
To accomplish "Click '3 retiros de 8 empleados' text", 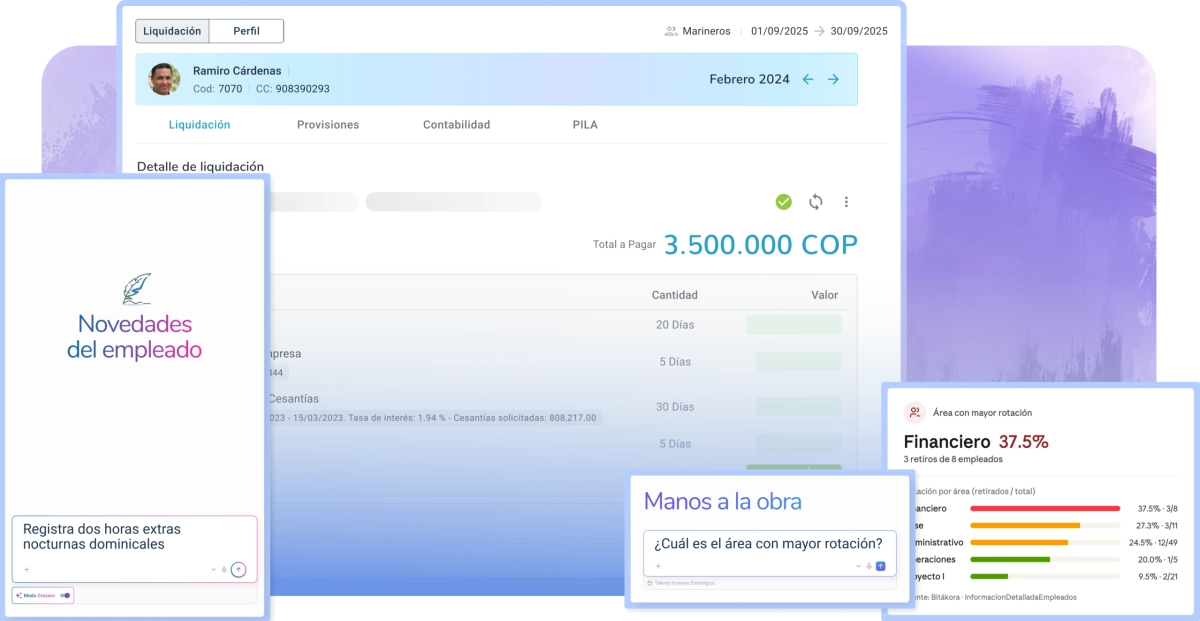I will (x=953, y=459).
